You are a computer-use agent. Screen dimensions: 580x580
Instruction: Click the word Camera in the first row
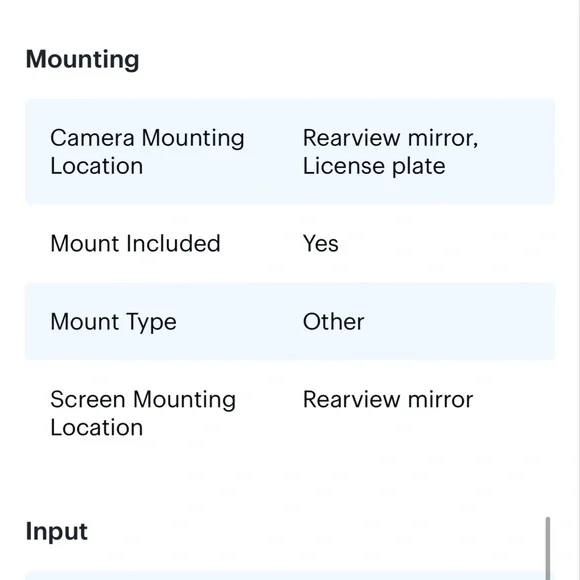(x=92, y=138)
